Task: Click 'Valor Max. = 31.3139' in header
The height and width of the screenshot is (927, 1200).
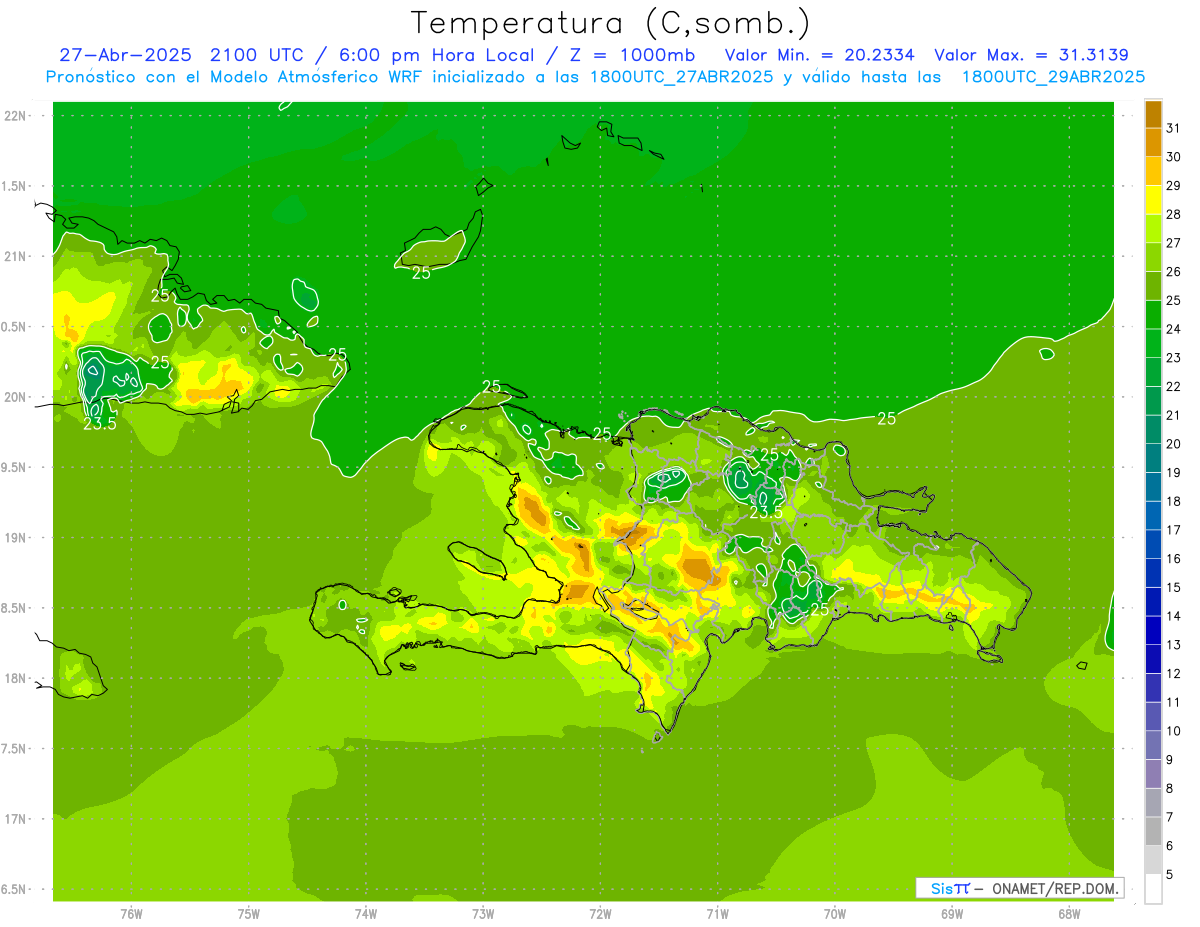Action: [1031, 55]
